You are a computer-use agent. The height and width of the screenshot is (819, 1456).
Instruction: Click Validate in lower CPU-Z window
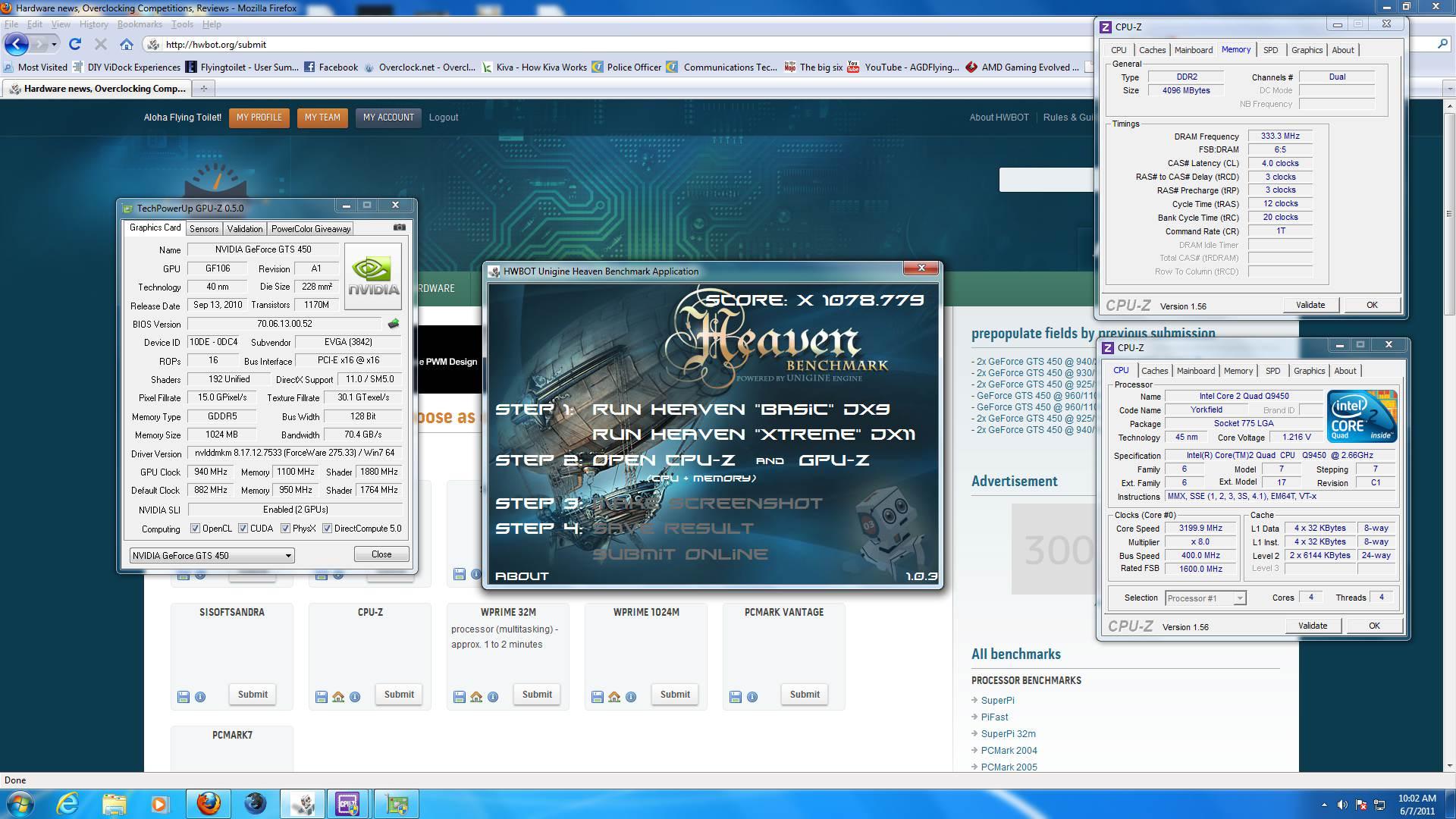point(1313,626)
